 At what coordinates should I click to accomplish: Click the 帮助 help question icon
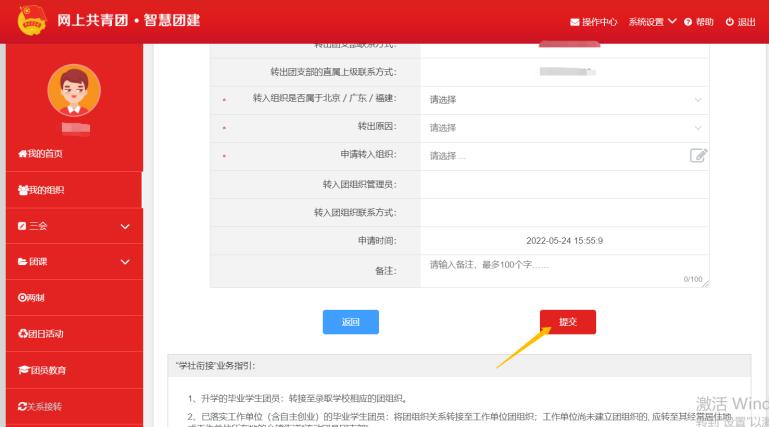click(688, 22)
